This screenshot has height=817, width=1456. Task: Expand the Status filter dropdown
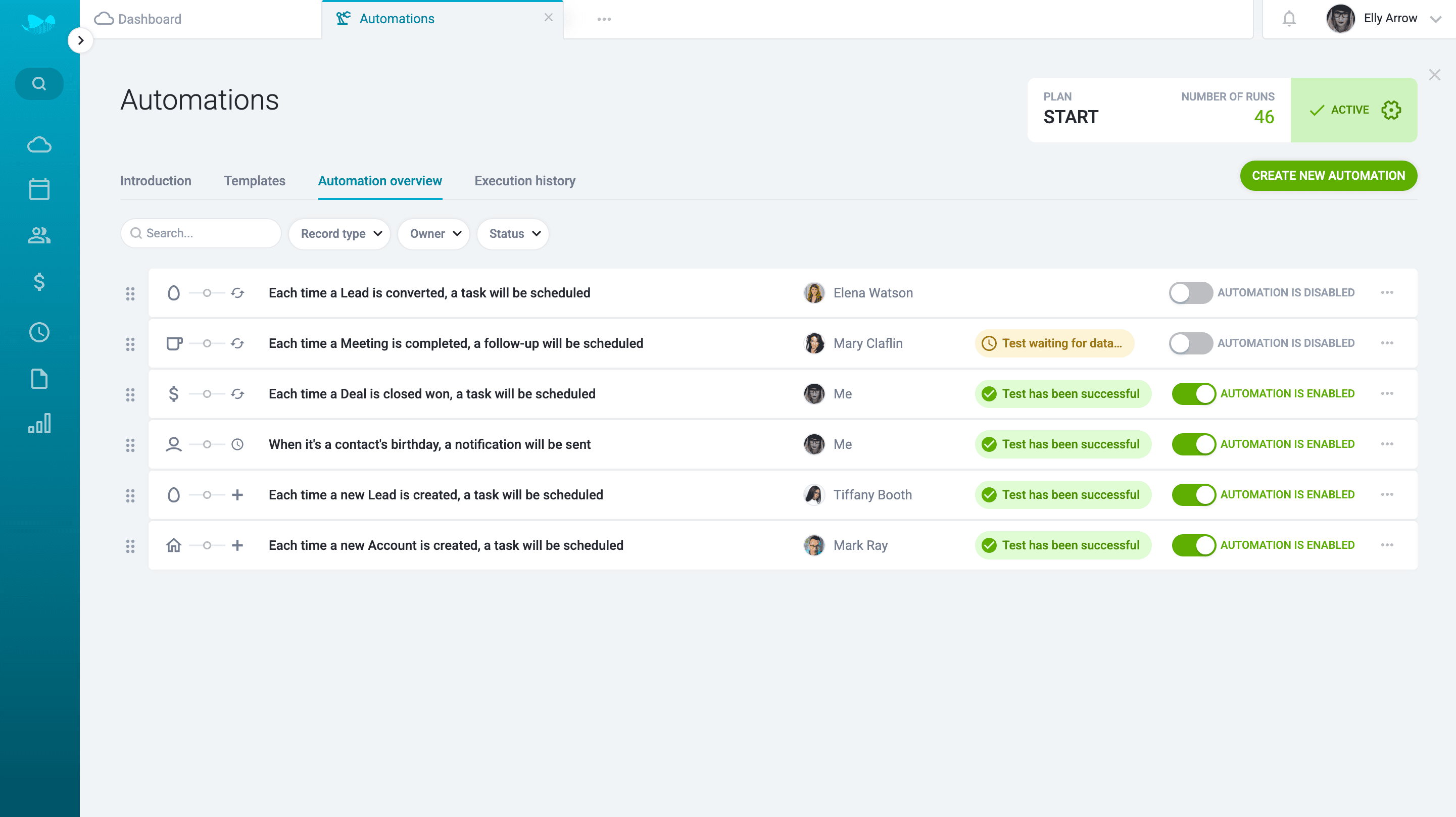click(513, 234)
